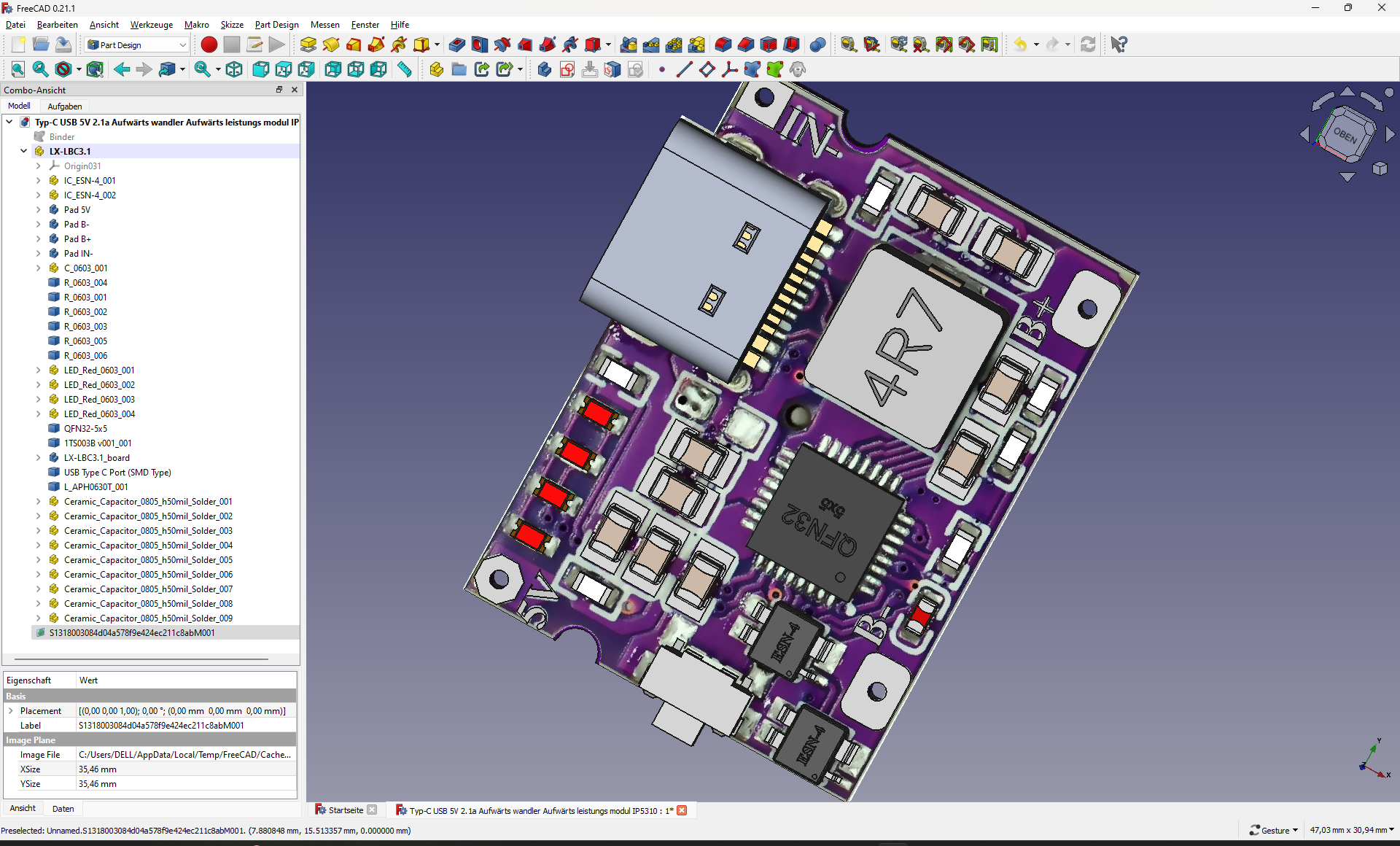The width and height of the screenshot is (1400, 846).
Task: Select the R_0603_004 tree item
Action: [x=85, y=282]
